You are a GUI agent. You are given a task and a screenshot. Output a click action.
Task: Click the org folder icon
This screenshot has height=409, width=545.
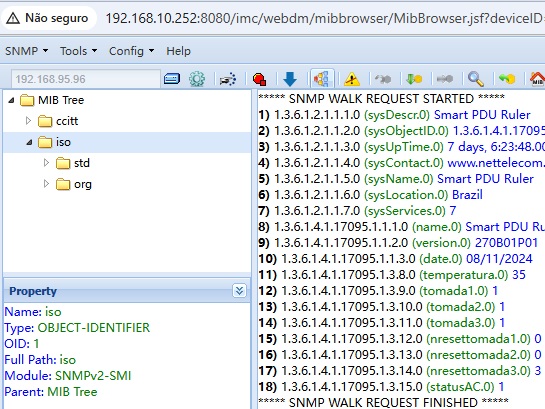[x=63, y=184]
